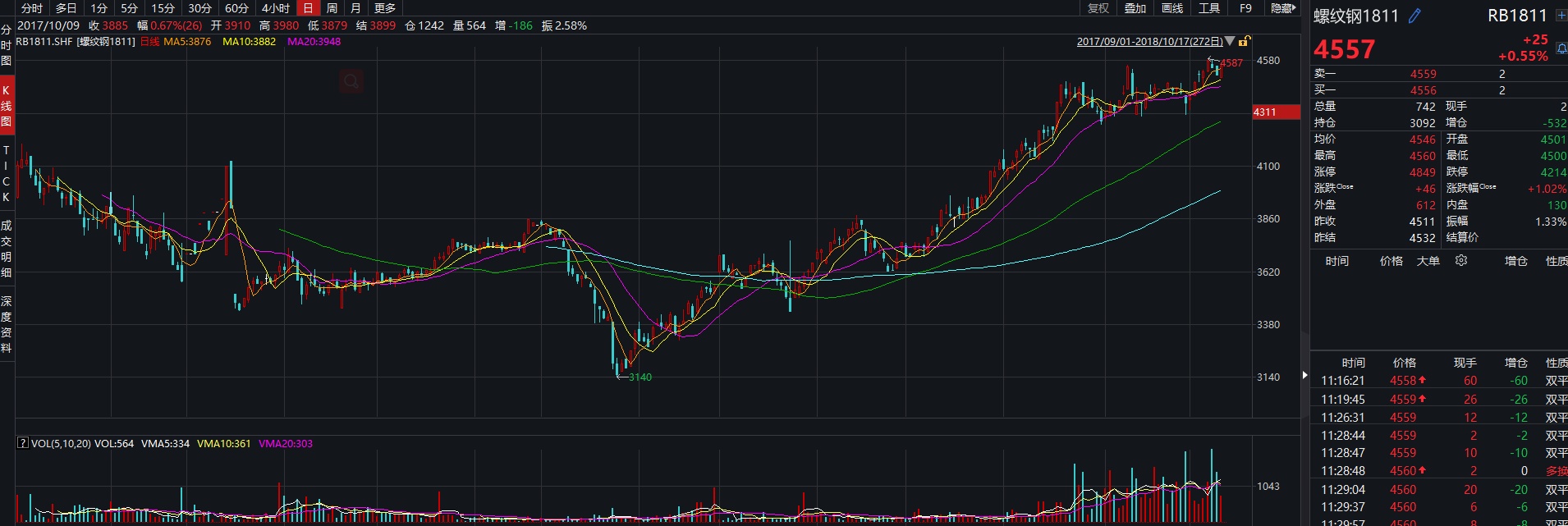Viewport: 1568px width, 526px height.
Task: Open 成交明细 in the left sidebar
Action: click(7, 249)
